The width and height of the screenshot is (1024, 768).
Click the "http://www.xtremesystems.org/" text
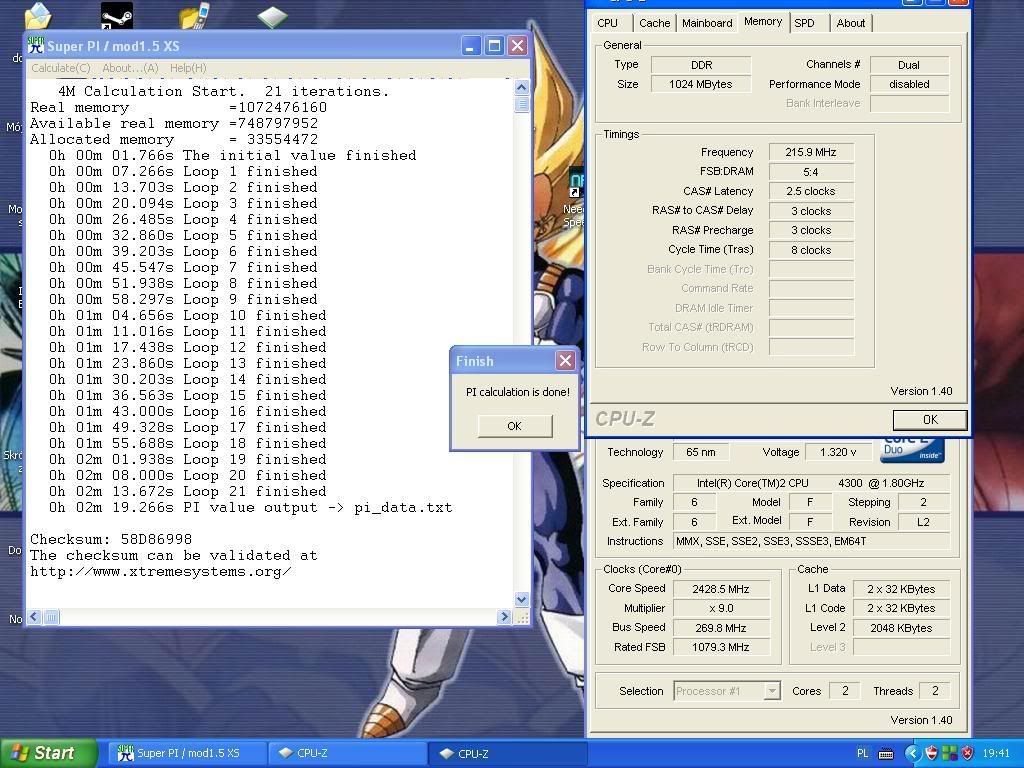(161, 571)
